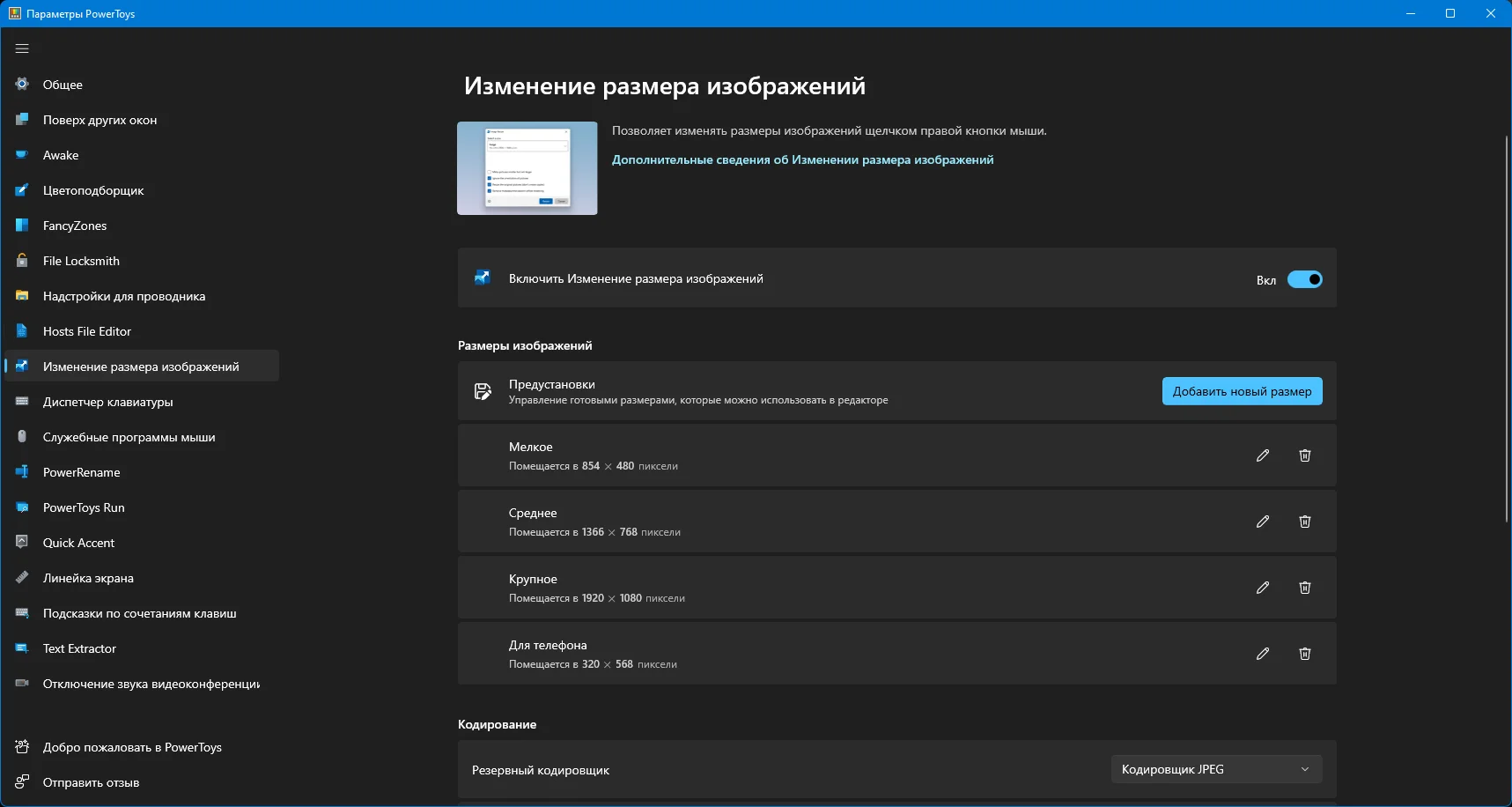Select Общее in the sidebar
The image size is (1512, 807).
[63, 85]
